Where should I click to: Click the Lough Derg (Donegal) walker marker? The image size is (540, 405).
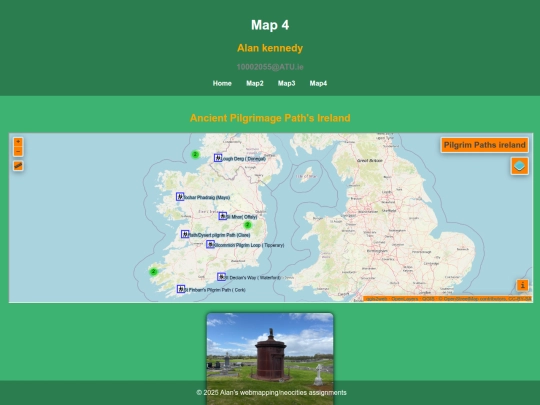point(218,158)
